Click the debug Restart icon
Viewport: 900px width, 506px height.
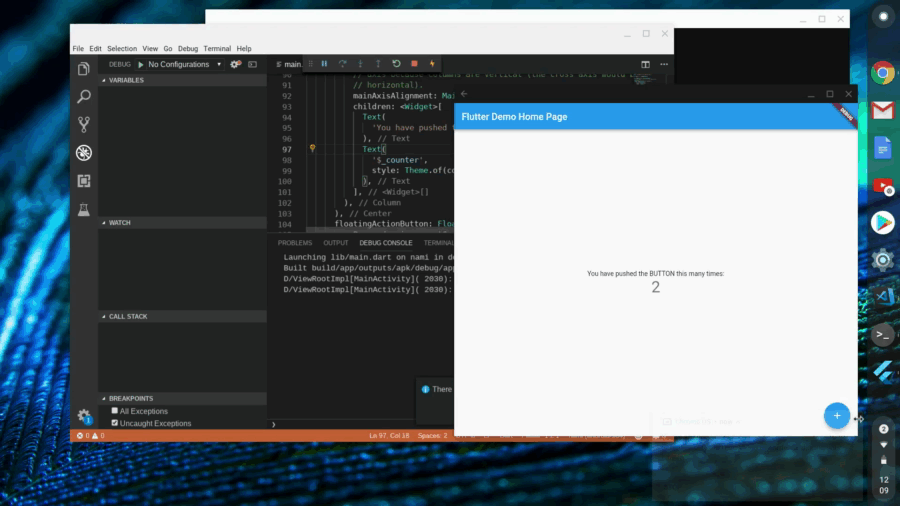pos(396,64)
